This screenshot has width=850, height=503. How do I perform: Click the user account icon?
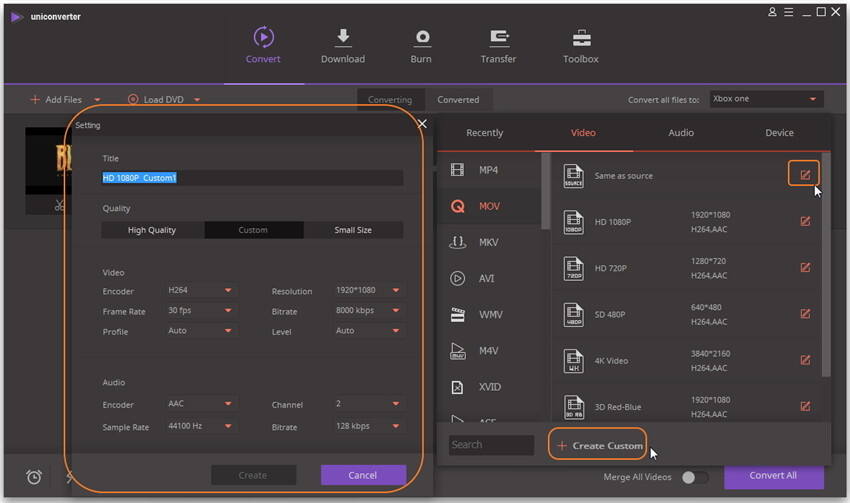pos(772,12)
